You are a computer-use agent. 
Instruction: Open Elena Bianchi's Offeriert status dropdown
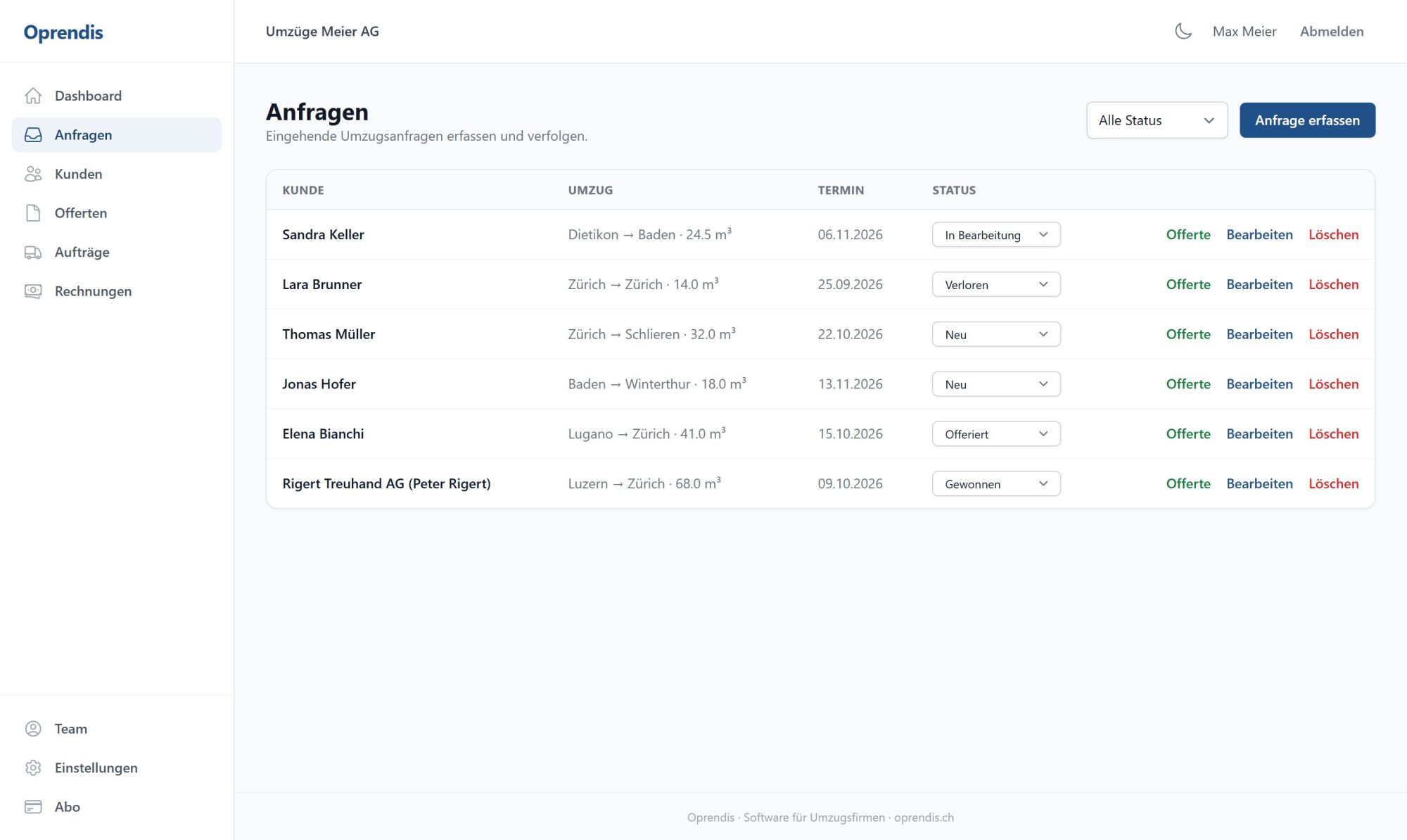[996, 434]
